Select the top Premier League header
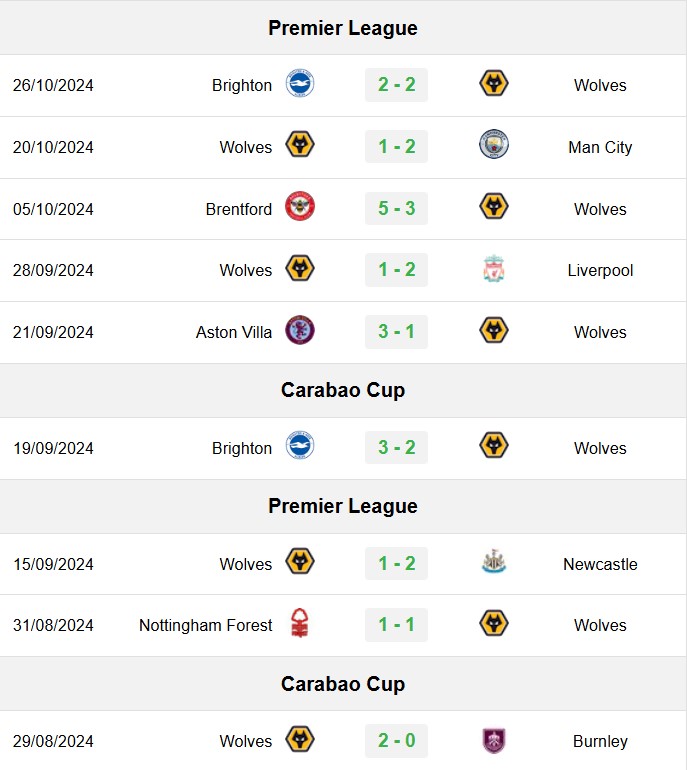Screen dimensions: 687x770 coord(343,28)
